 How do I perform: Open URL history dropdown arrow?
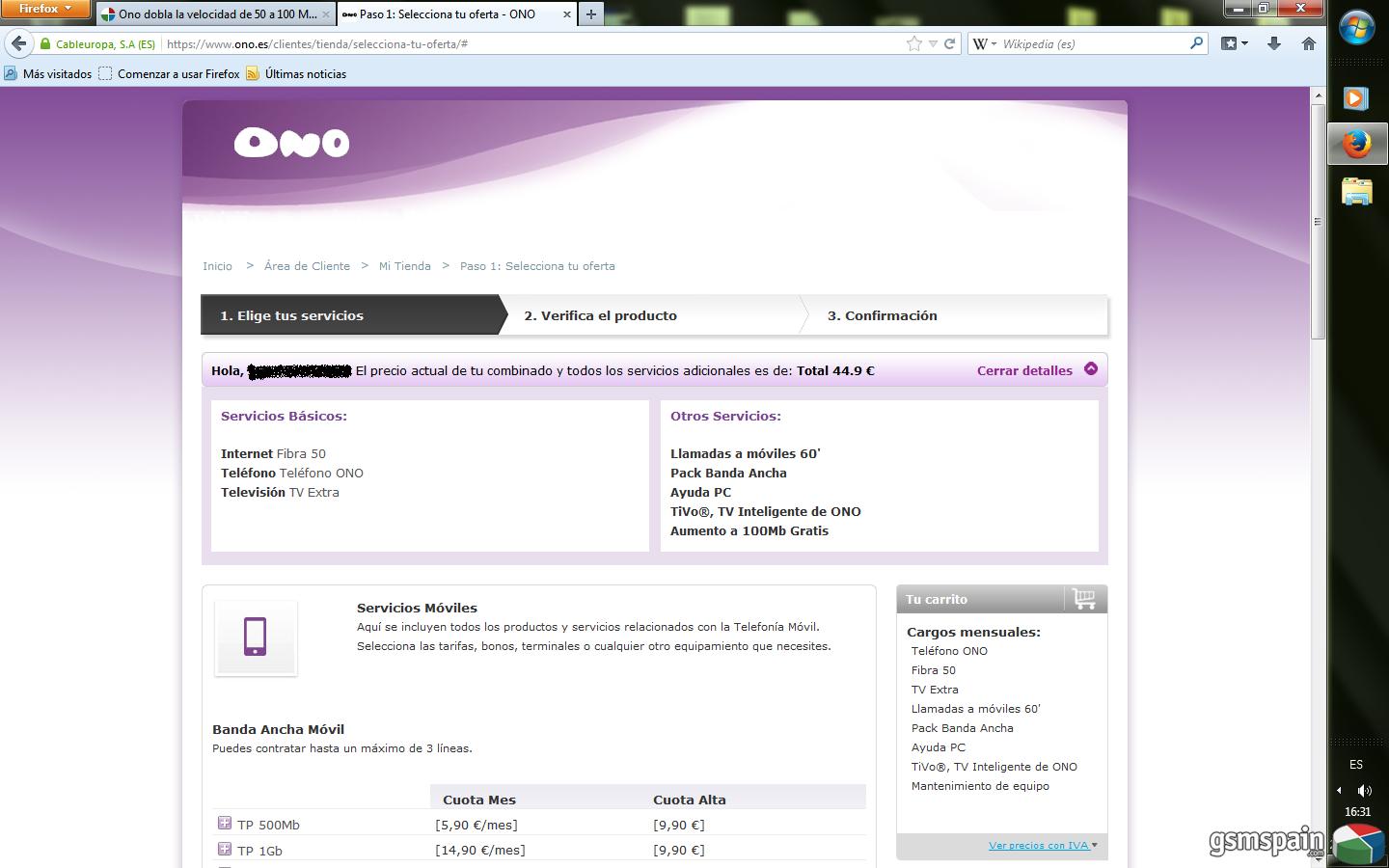(x=932, y=43)
